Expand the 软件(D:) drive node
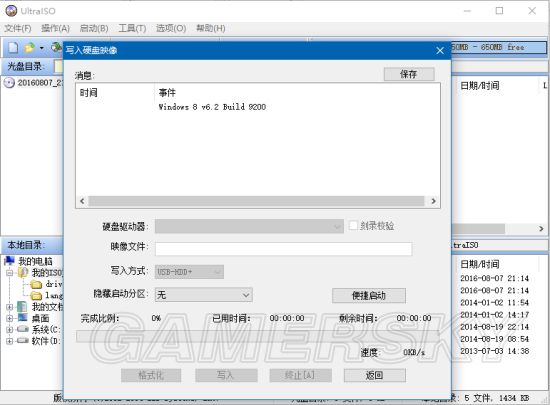This screenshot has height=405, width=550. pos(9,341)
